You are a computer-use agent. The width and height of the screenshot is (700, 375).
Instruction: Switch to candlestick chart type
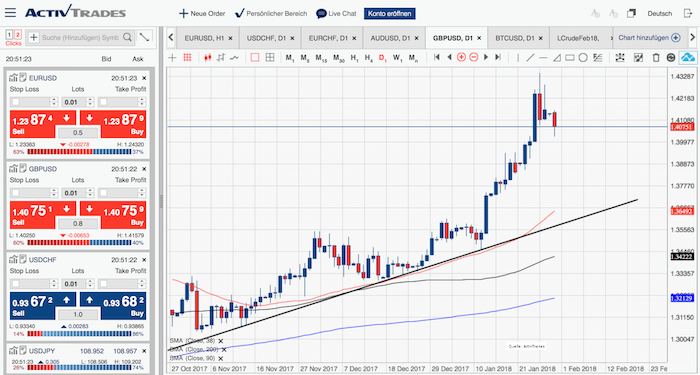coord(207,57)
